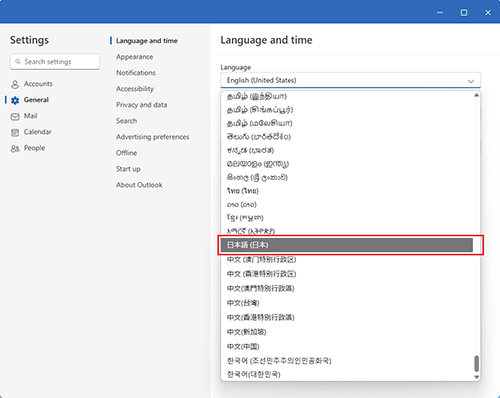The height and width of the screenshot is (398, 500).
Task: Go to Privacy and data
Action: coord(141,105)
